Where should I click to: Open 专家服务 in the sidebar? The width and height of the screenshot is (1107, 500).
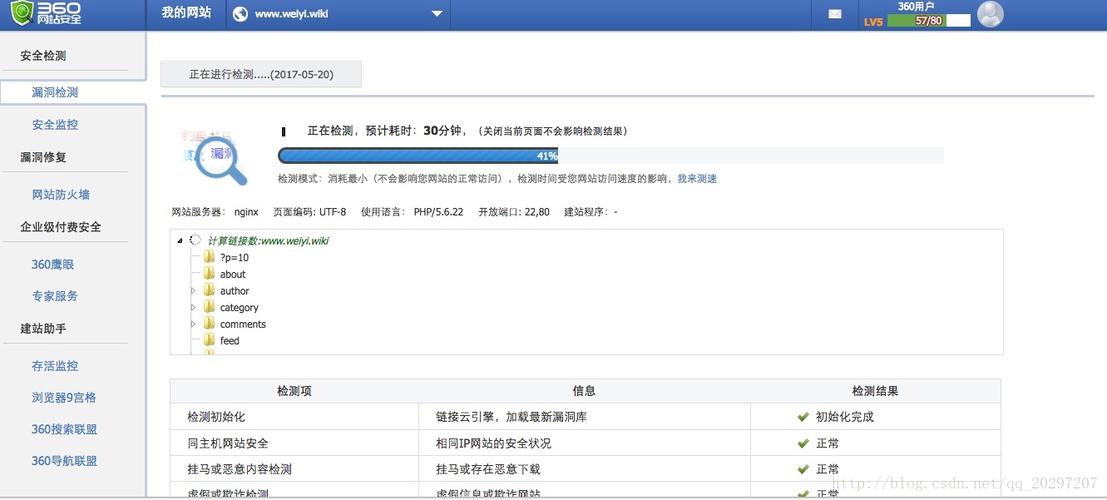coord(55,297)
